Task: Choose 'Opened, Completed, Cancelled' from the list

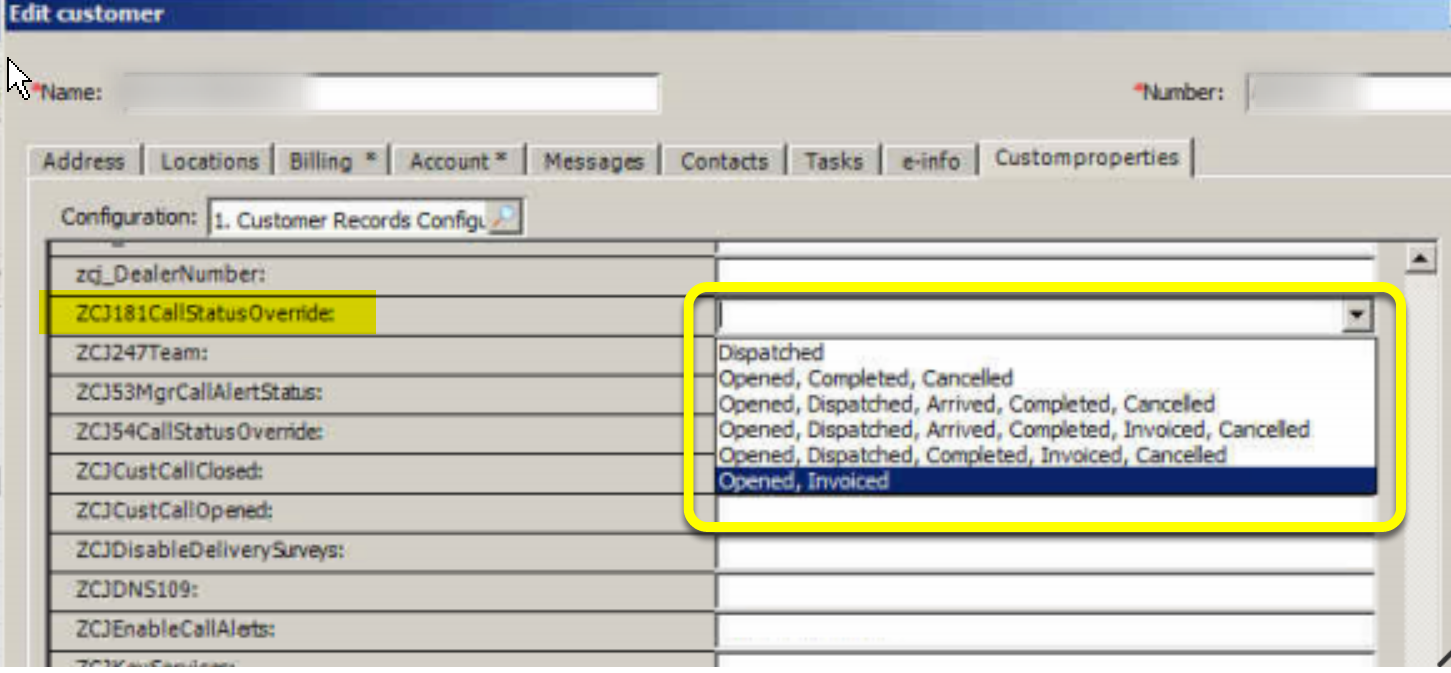Action: [x=866, y=378]
